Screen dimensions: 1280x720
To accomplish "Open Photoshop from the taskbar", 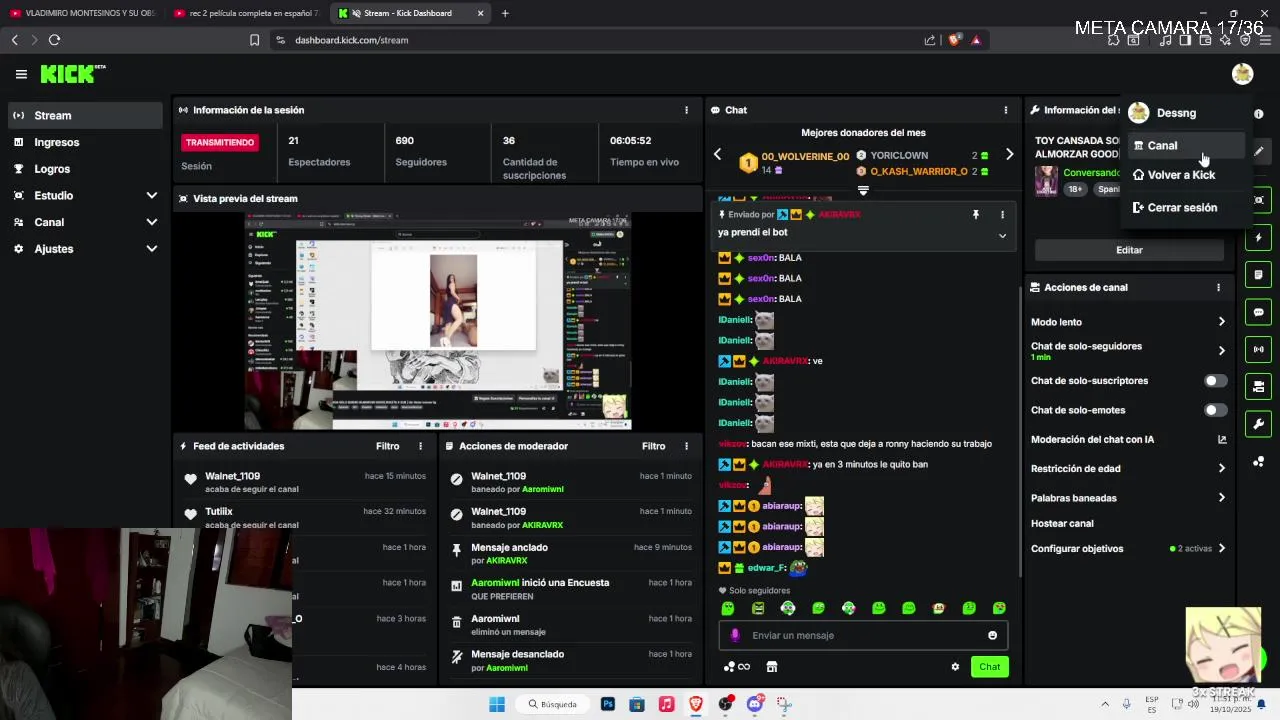I will [x=607, y=704].
